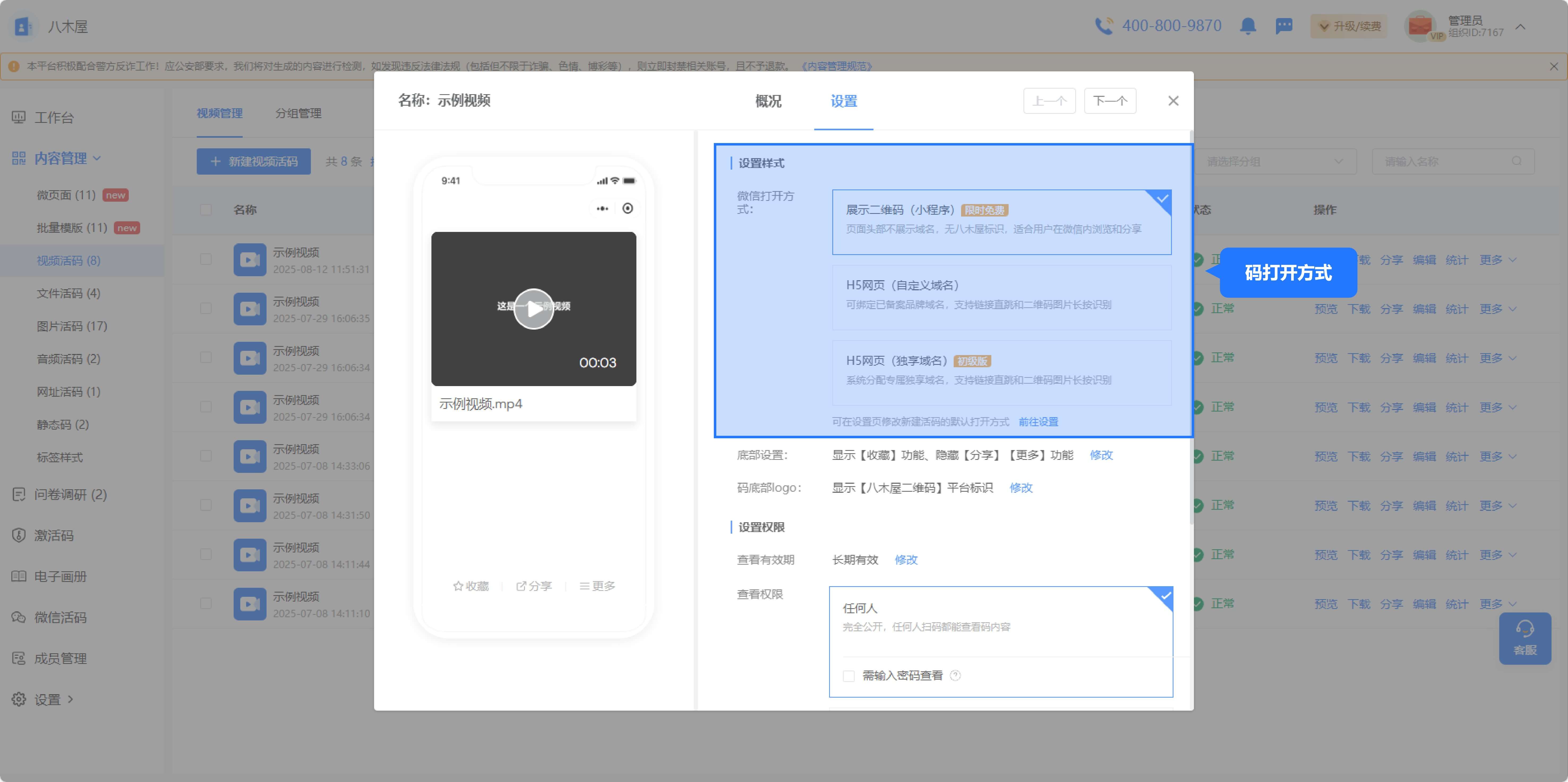Click the notification bell icon
Viewport: 1568px width, 782px height.
1248,26
